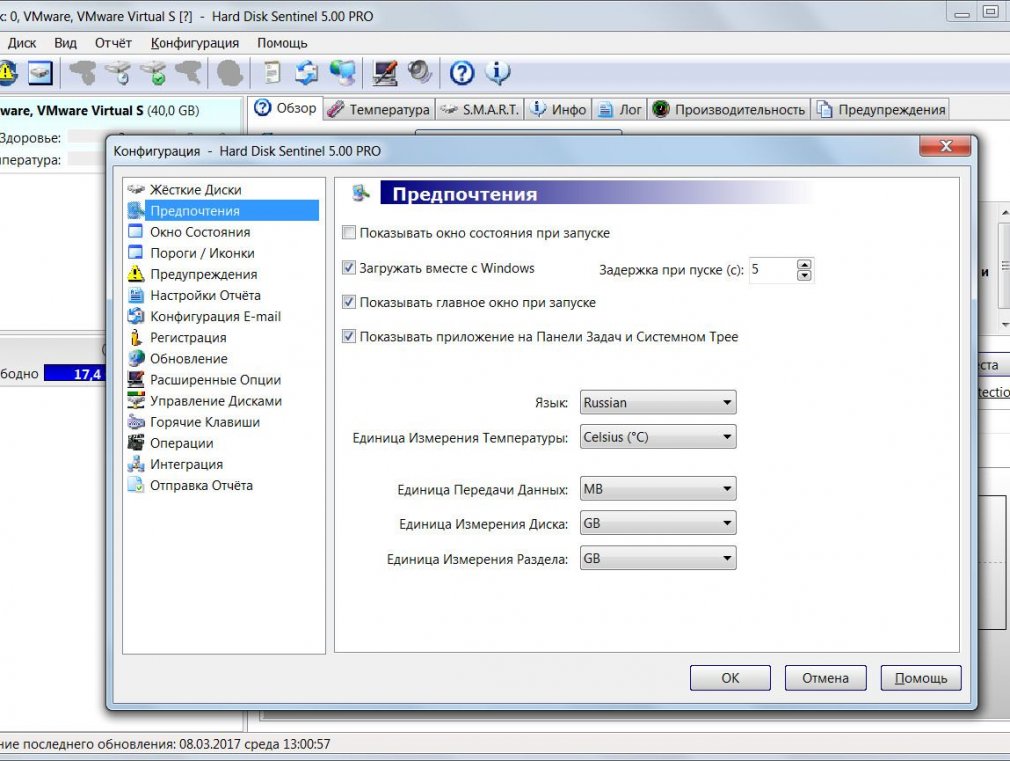The height and width of the screenshot is (761, 1010).
Task: Click the speaker sound toolbar icon
Action: pos(419,72)
